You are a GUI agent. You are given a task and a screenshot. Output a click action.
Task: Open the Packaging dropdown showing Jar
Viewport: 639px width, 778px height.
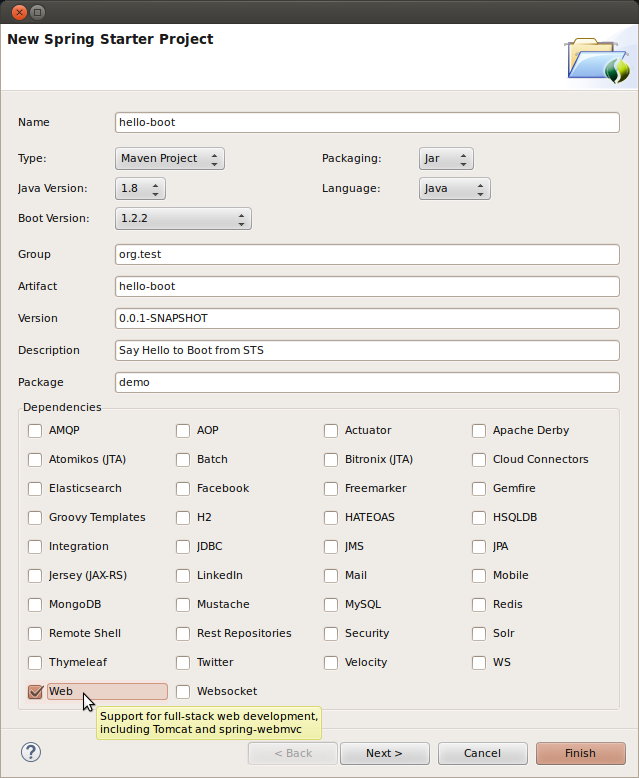[x=446, y=159]
